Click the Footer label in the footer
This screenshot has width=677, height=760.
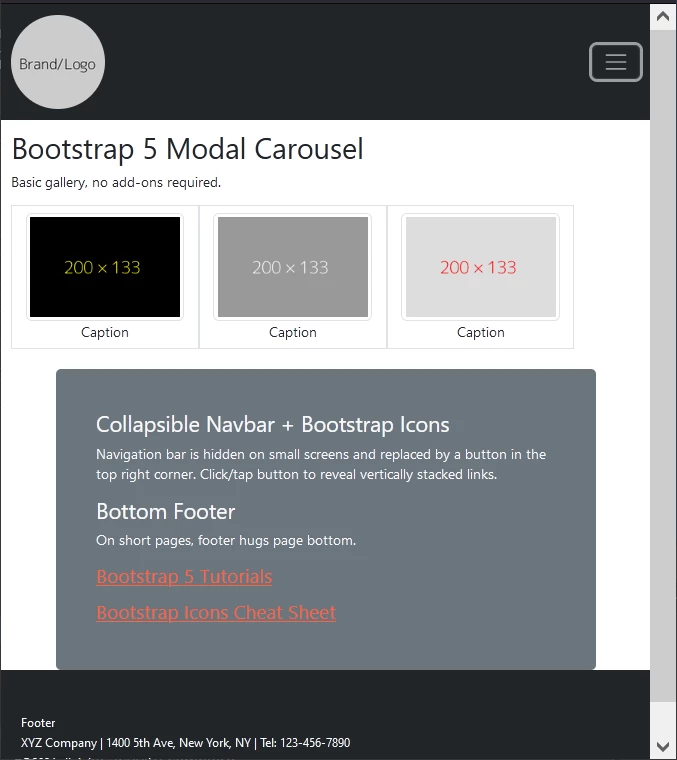point(38,723)
